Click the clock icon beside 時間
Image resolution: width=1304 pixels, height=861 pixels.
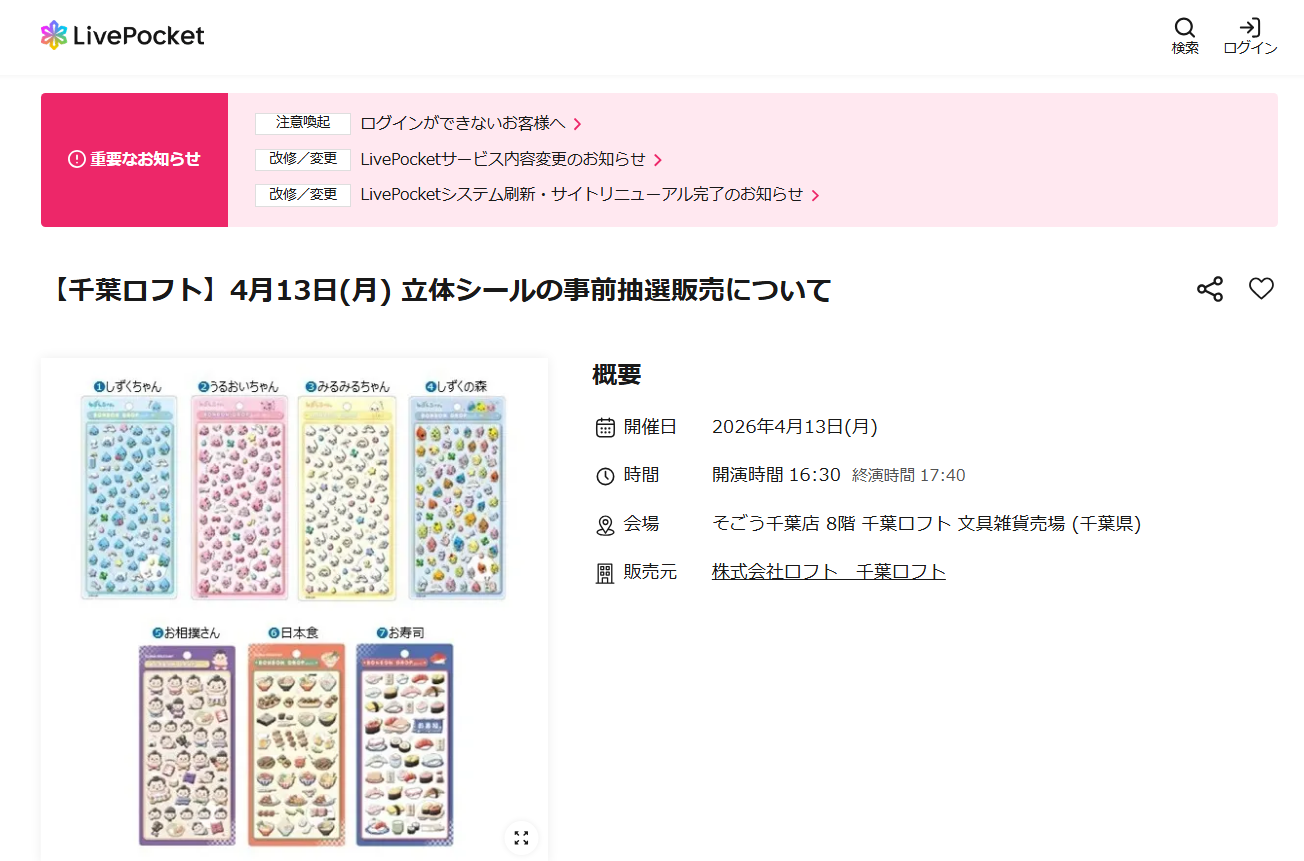[x=605, y=476]
